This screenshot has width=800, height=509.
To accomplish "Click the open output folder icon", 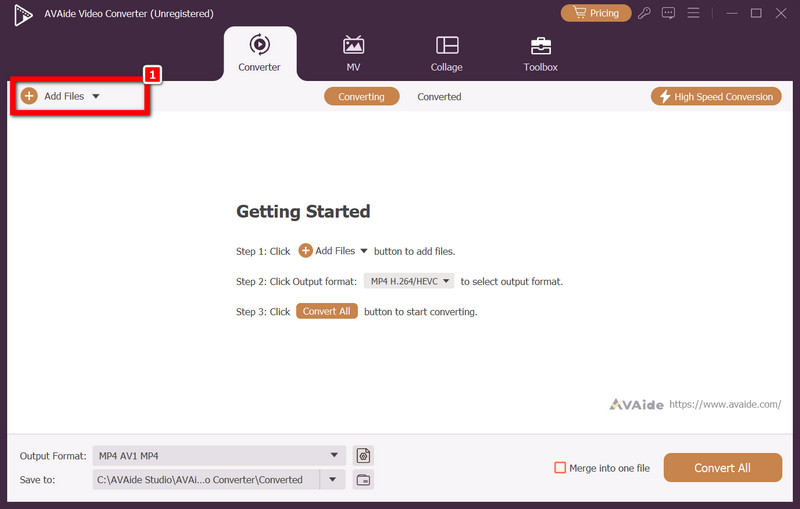I will pos(363,480).
